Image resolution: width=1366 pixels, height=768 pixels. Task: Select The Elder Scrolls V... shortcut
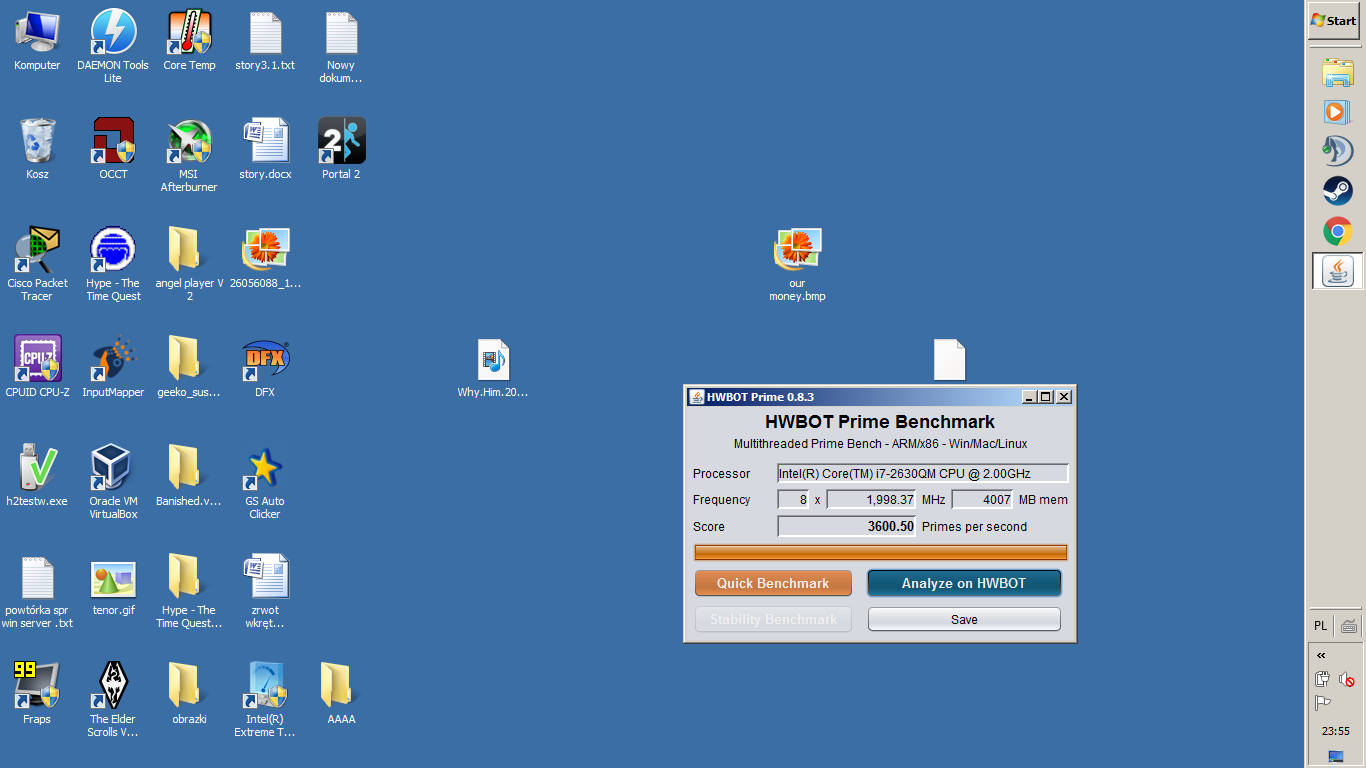coord(113,700)
